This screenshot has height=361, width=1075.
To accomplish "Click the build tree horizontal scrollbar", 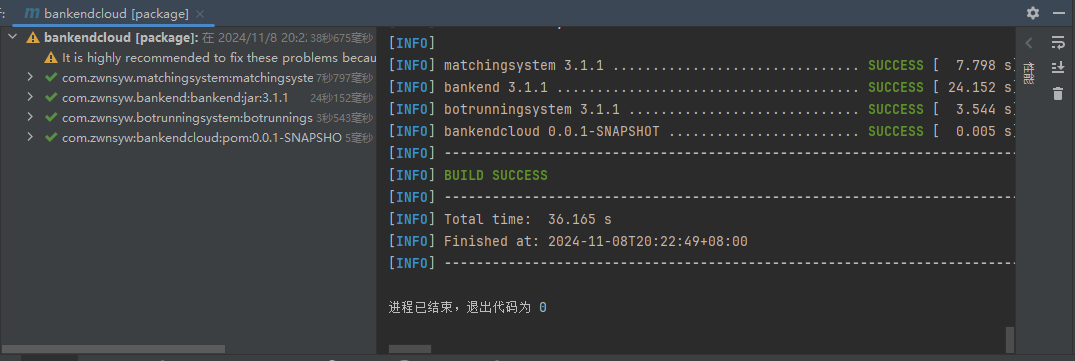I will (113, 349).
